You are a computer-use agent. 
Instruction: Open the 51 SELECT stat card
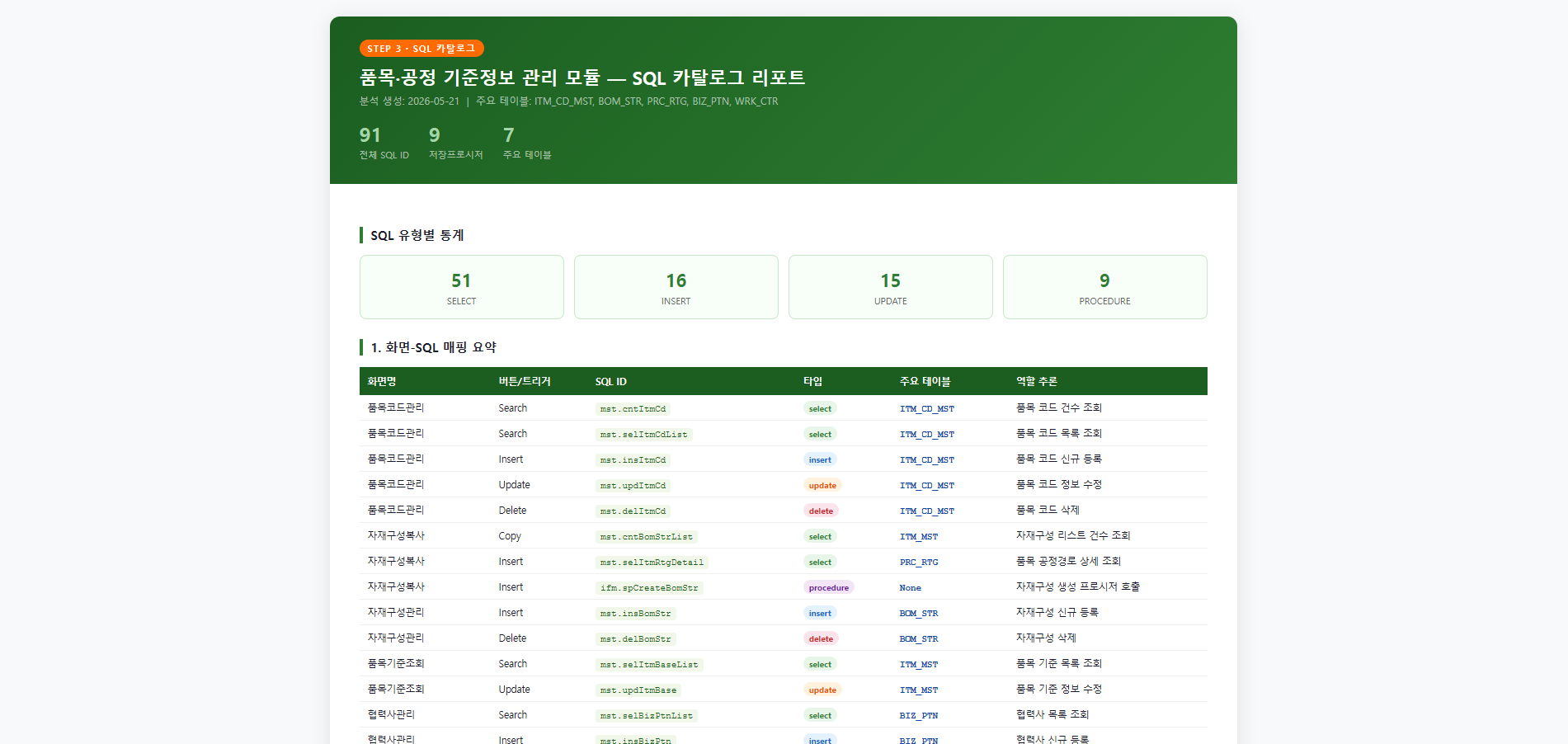(x=462, y=287)
